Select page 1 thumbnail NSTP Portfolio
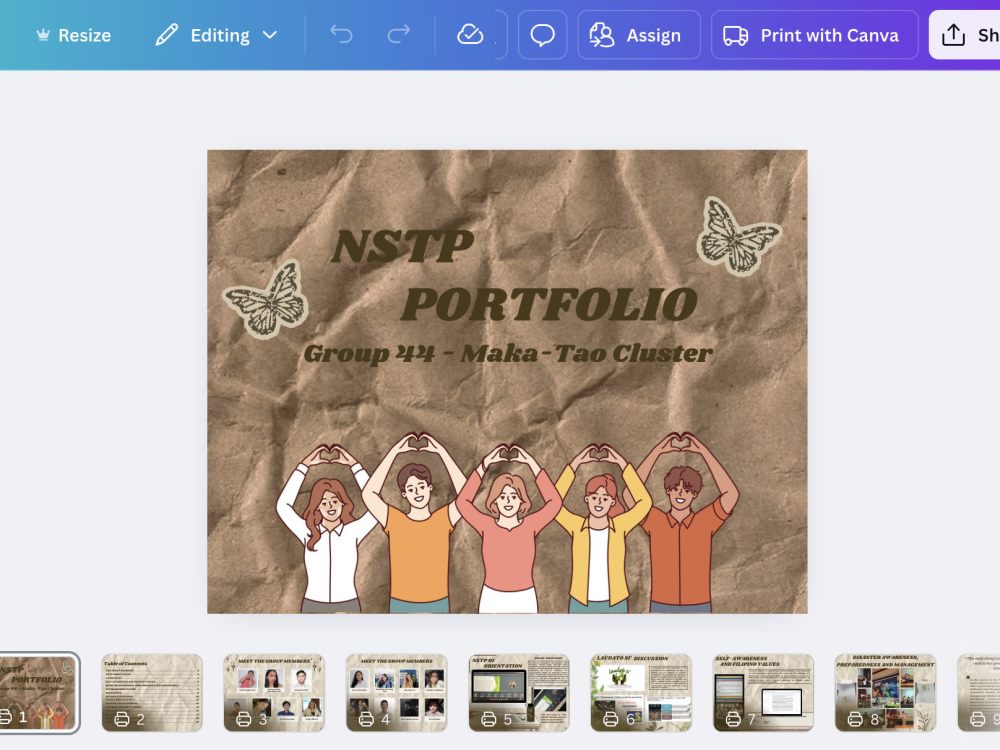The width and height of the screenshot is (1000, 750). point(39,693)
